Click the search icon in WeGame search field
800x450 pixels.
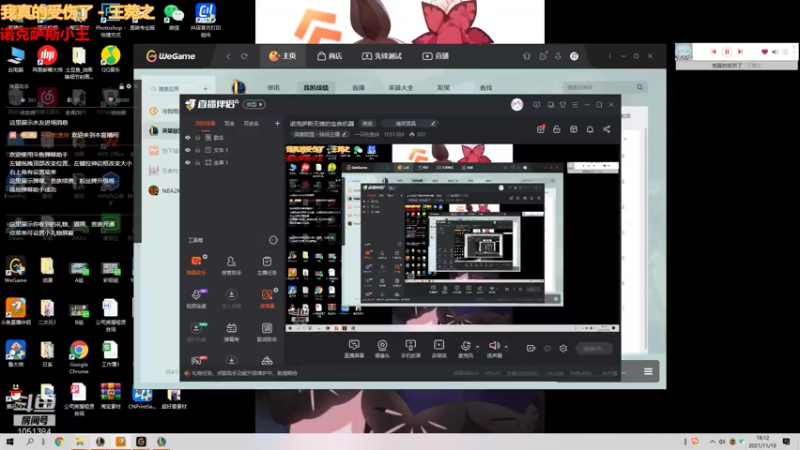640,87
